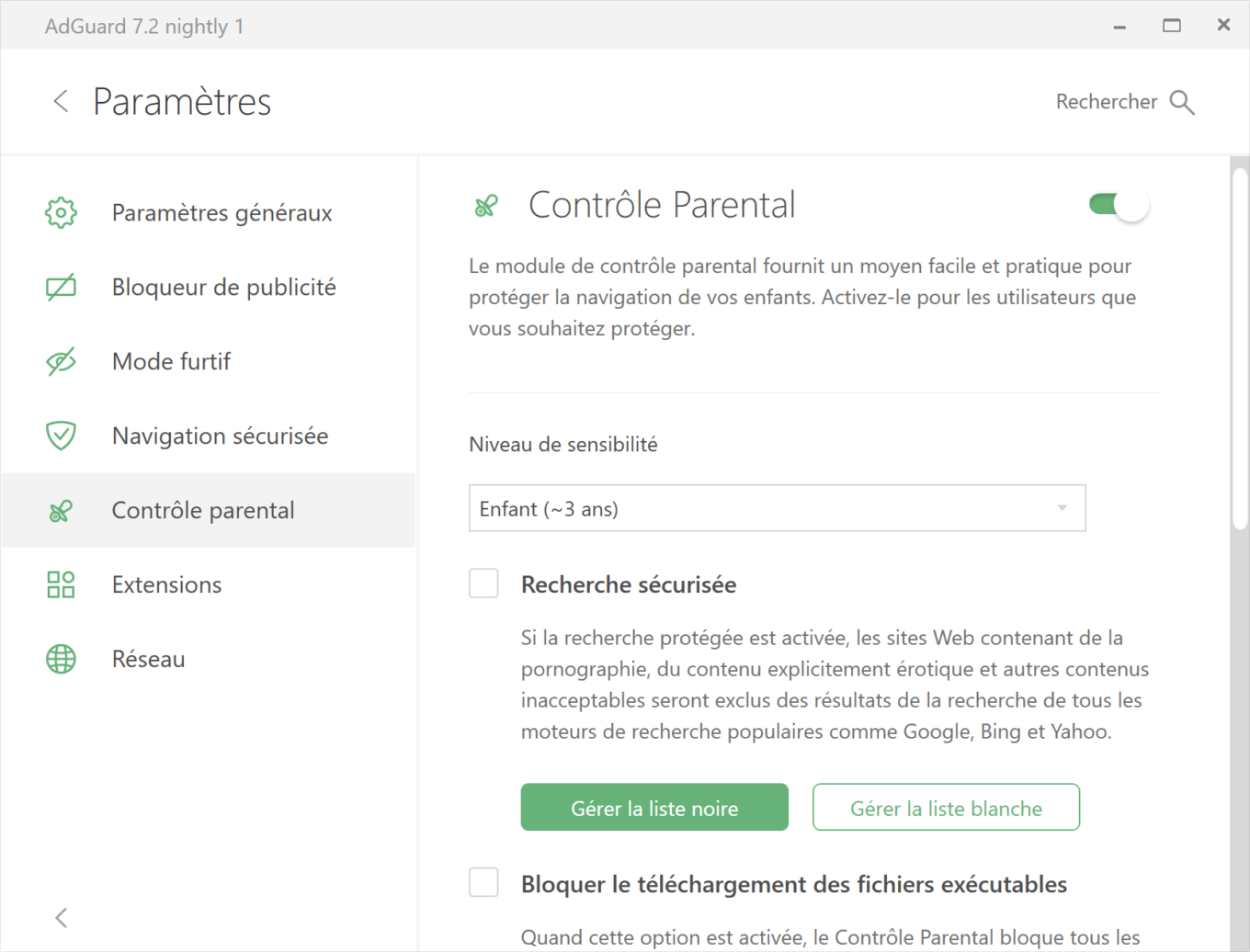The image size is (1250, 952).
Task: Open the Niveau de sensibilité dropdown
Action: pos(777,508)
